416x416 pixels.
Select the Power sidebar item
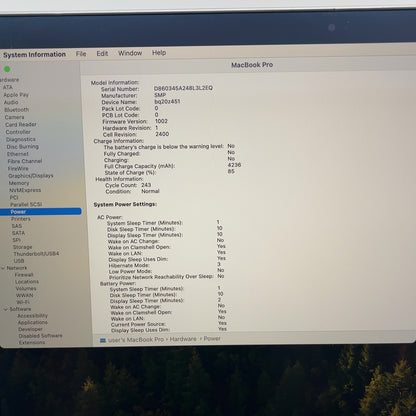click(41, 212)
